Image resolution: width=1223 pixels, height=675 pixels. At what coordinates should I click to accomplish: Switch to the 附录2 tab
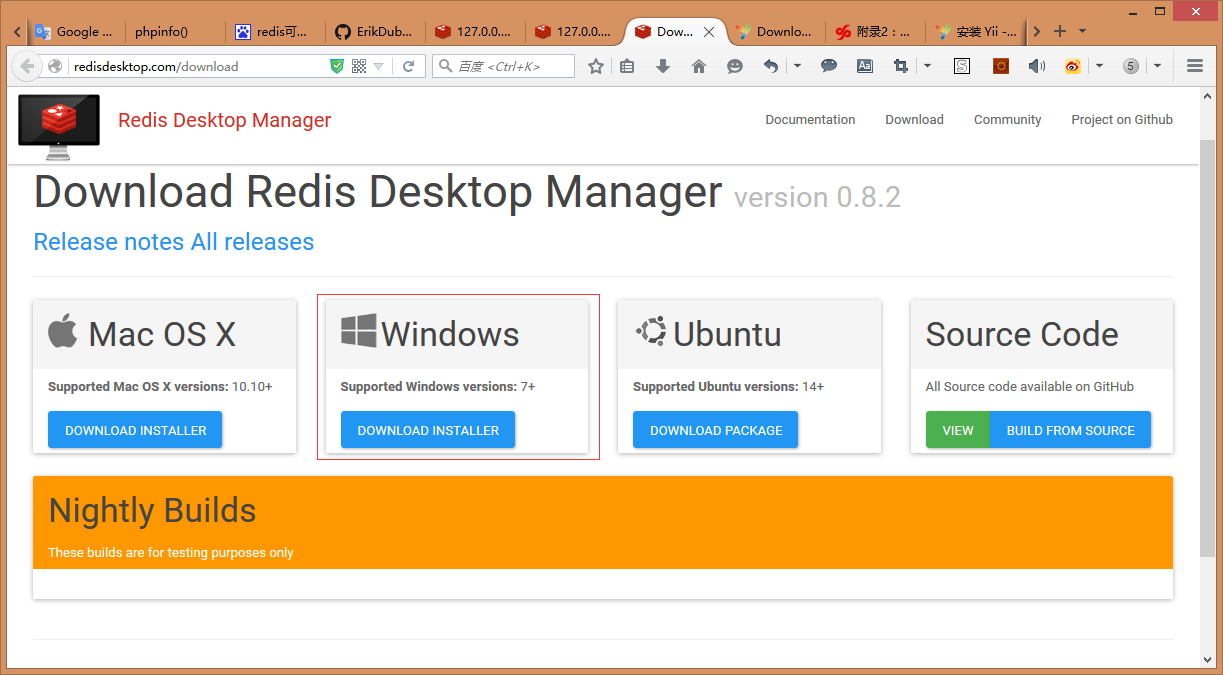click(x=876, y=31)
